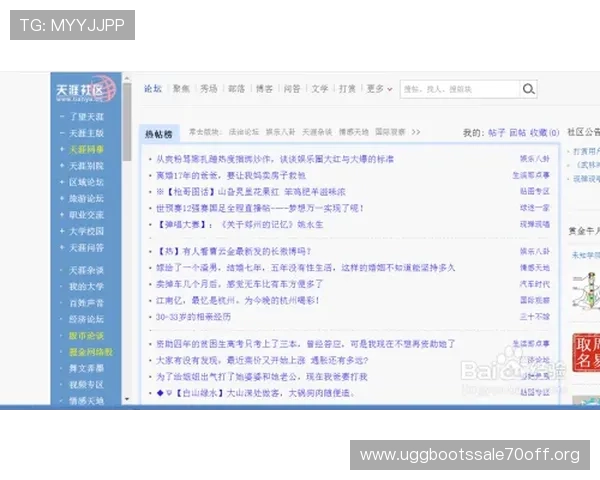Viewport: 600px width, 480px height.
Task: Open 百姓声音 in the sidebar list
Action: (86, 303)
